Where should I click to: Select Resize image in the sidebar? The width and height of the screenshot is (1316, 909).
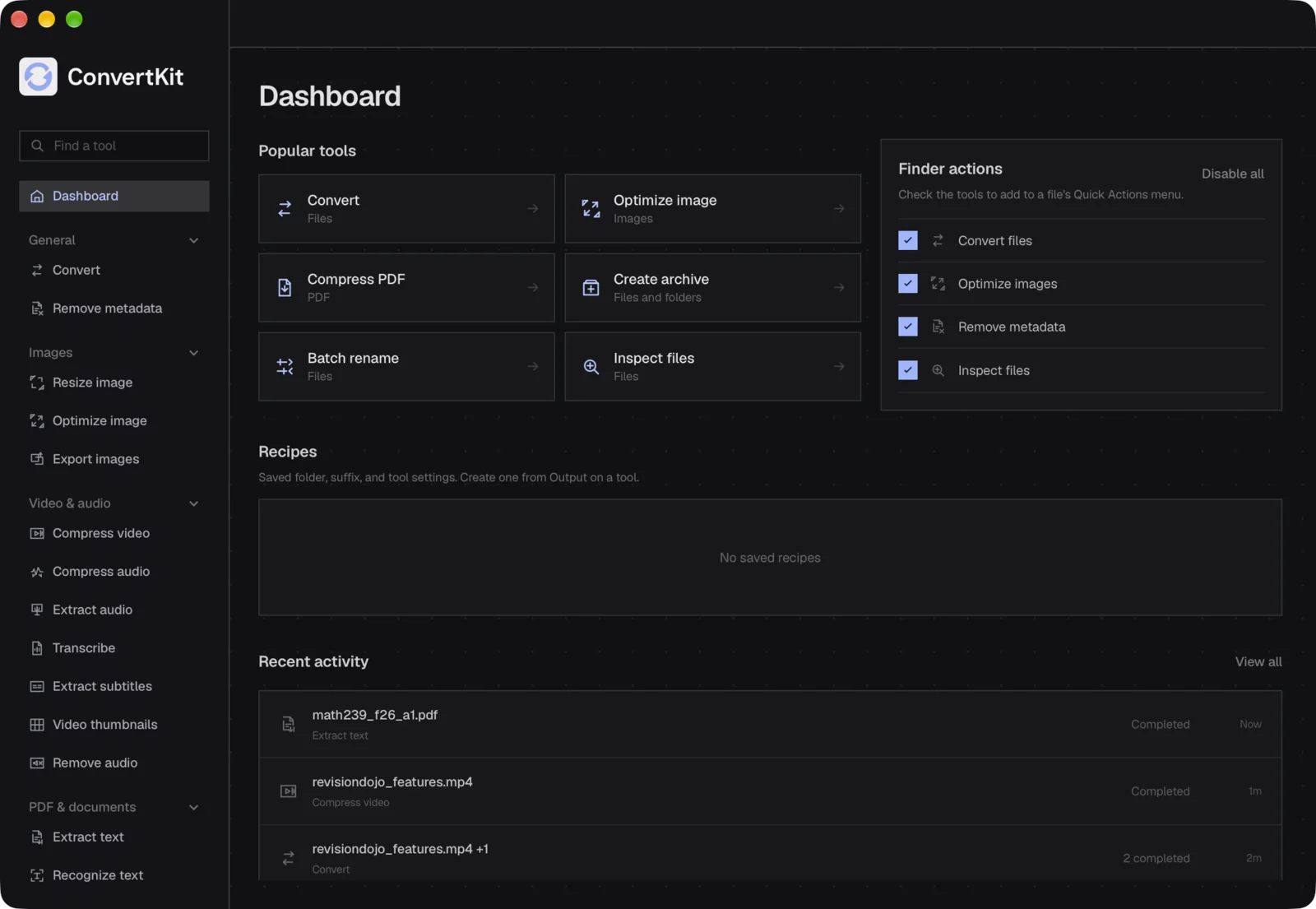(x=114, y=383)
